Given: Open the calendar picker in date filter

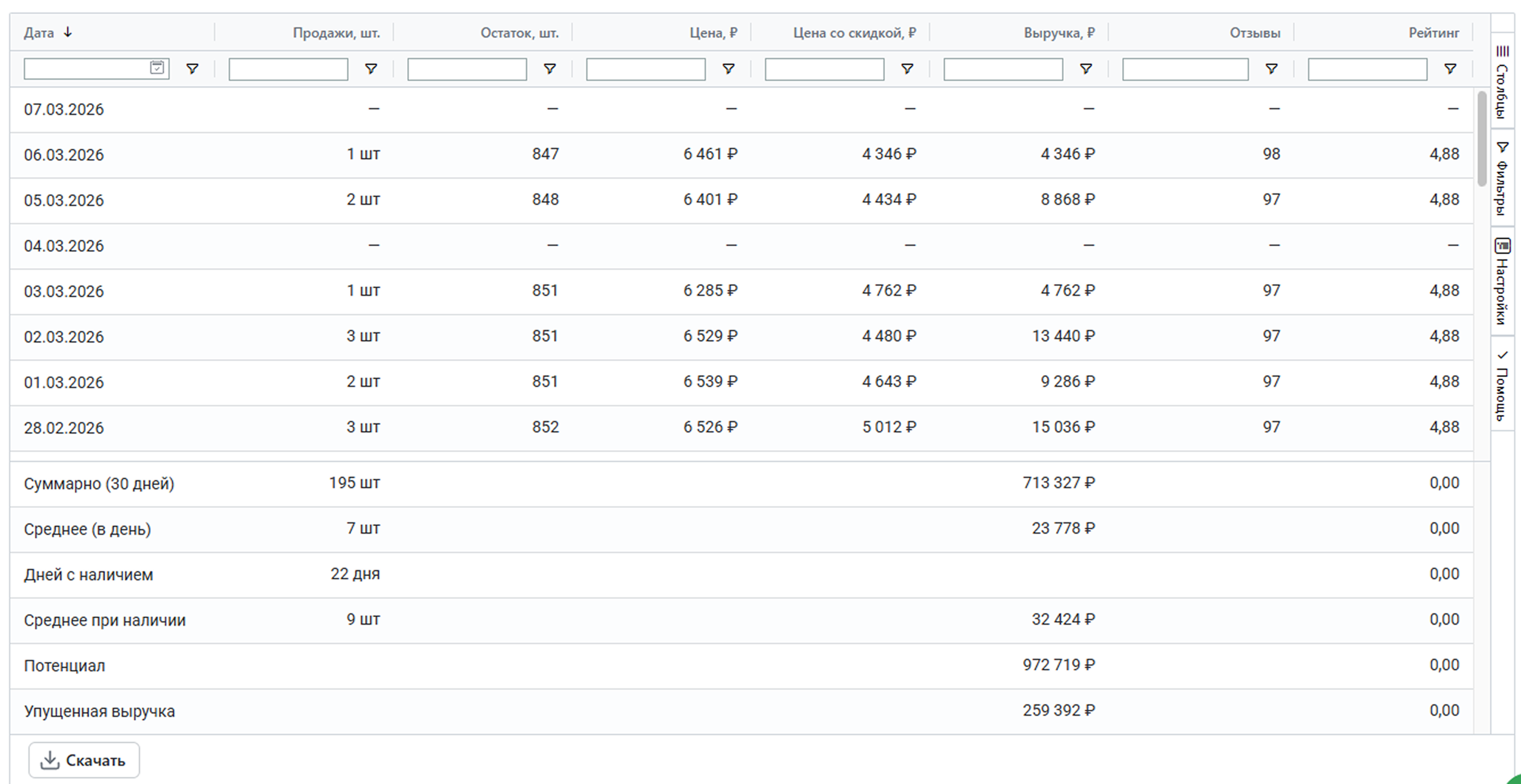Looking at the screenshot, I should pyautogui.click(x=157, y=68).
